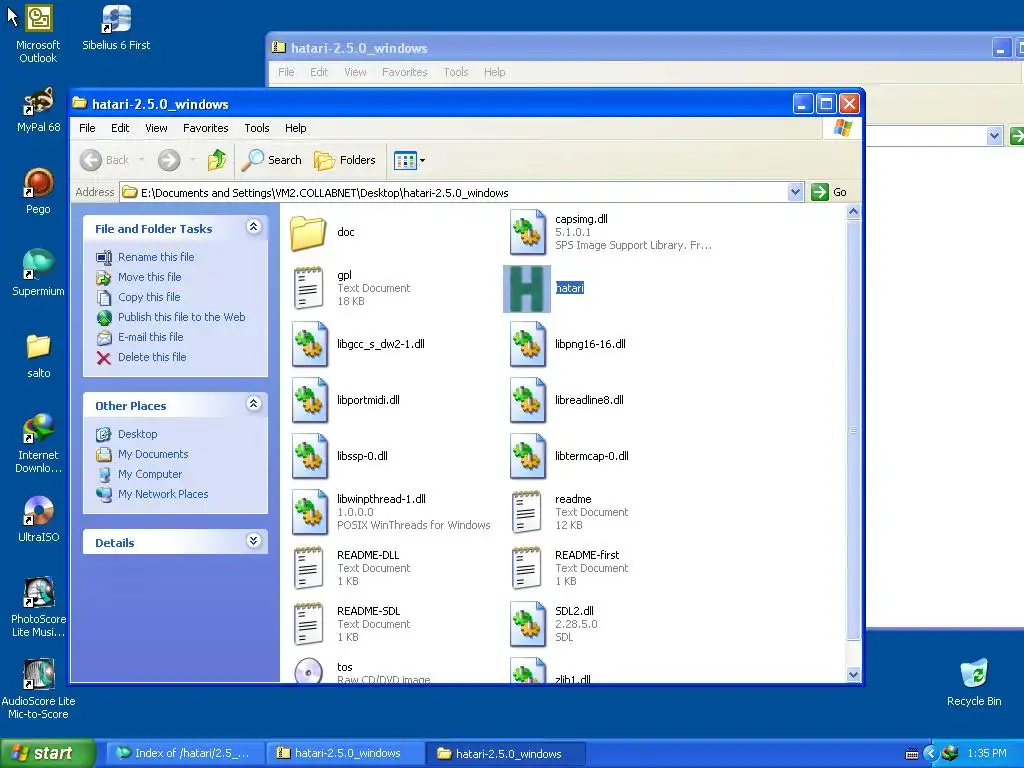Select the libtermcap-0.dll icon

[x=527, y=456]
